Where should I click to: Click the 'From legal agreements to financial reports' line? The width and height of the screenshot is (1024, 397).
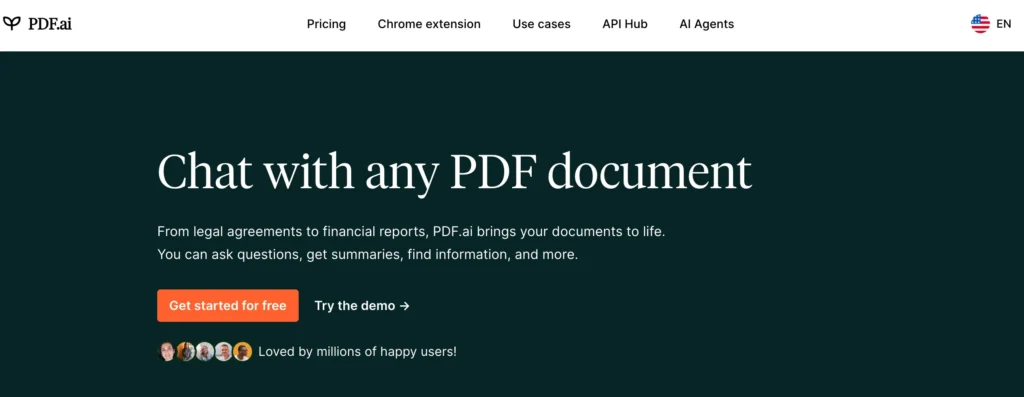[411, 232]
